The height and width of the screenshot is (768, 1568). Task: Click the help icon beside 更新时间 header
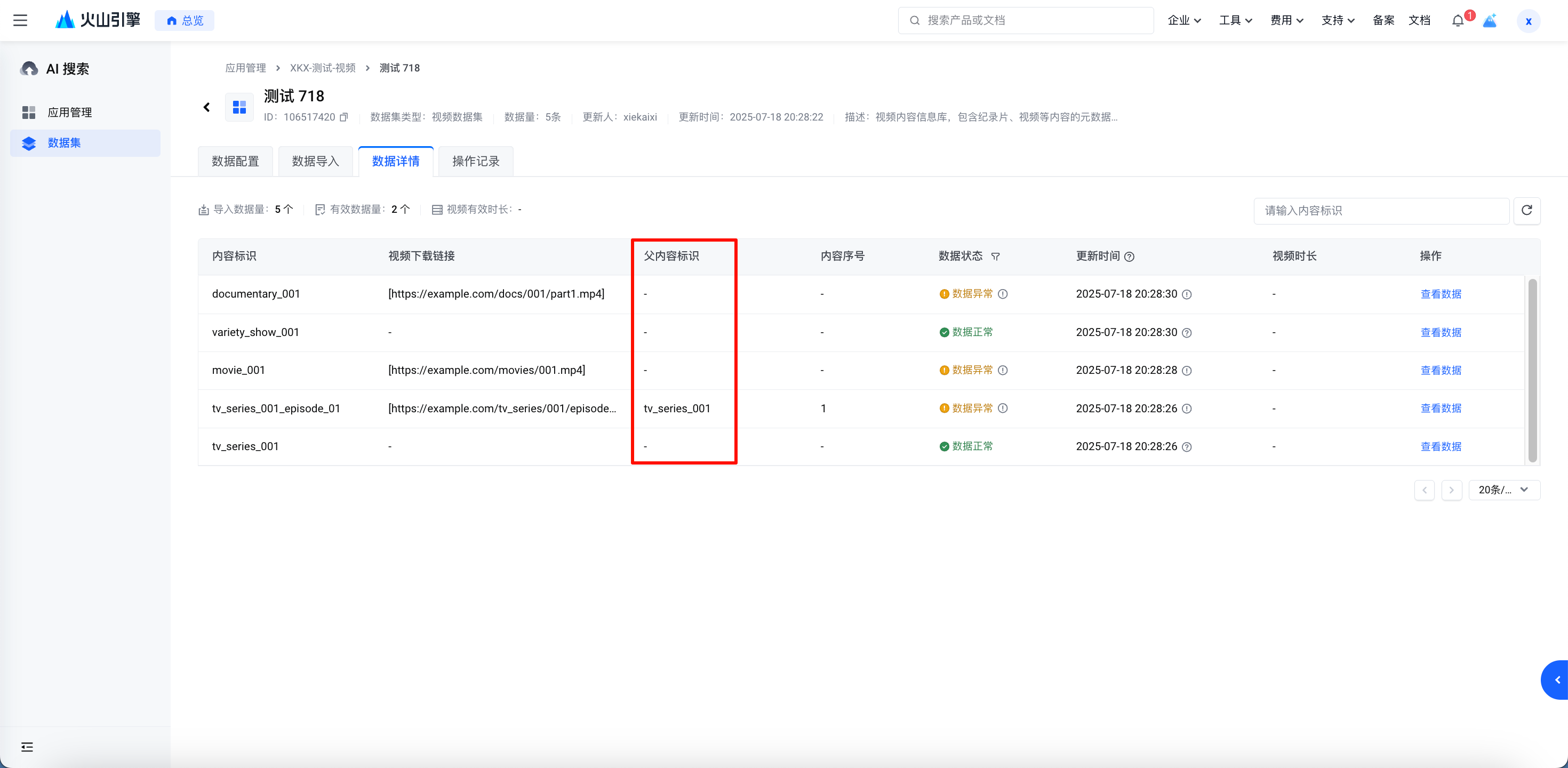(1129, 257)
